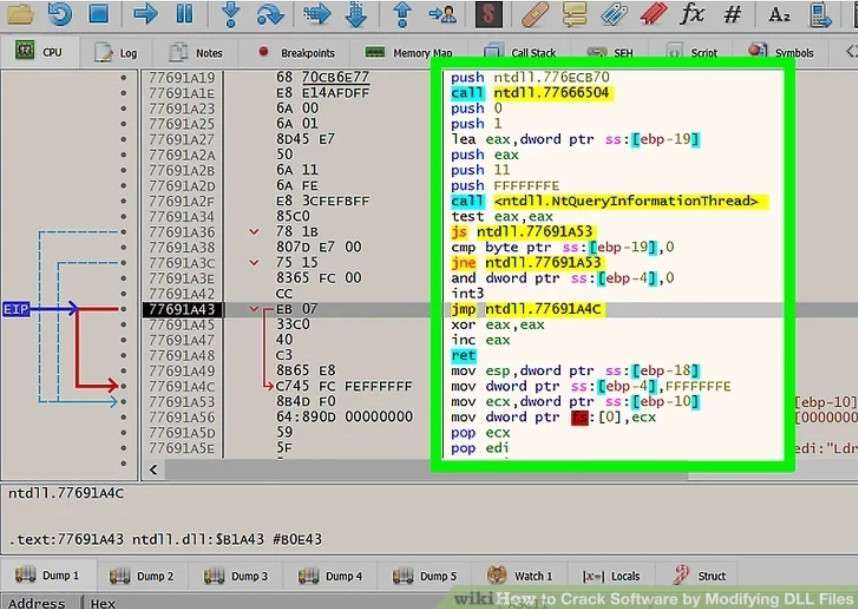The image size is (858, 609).
Task: Select the jmp ntdll.77691A4C instruction
Action: [x=527, y=309]
